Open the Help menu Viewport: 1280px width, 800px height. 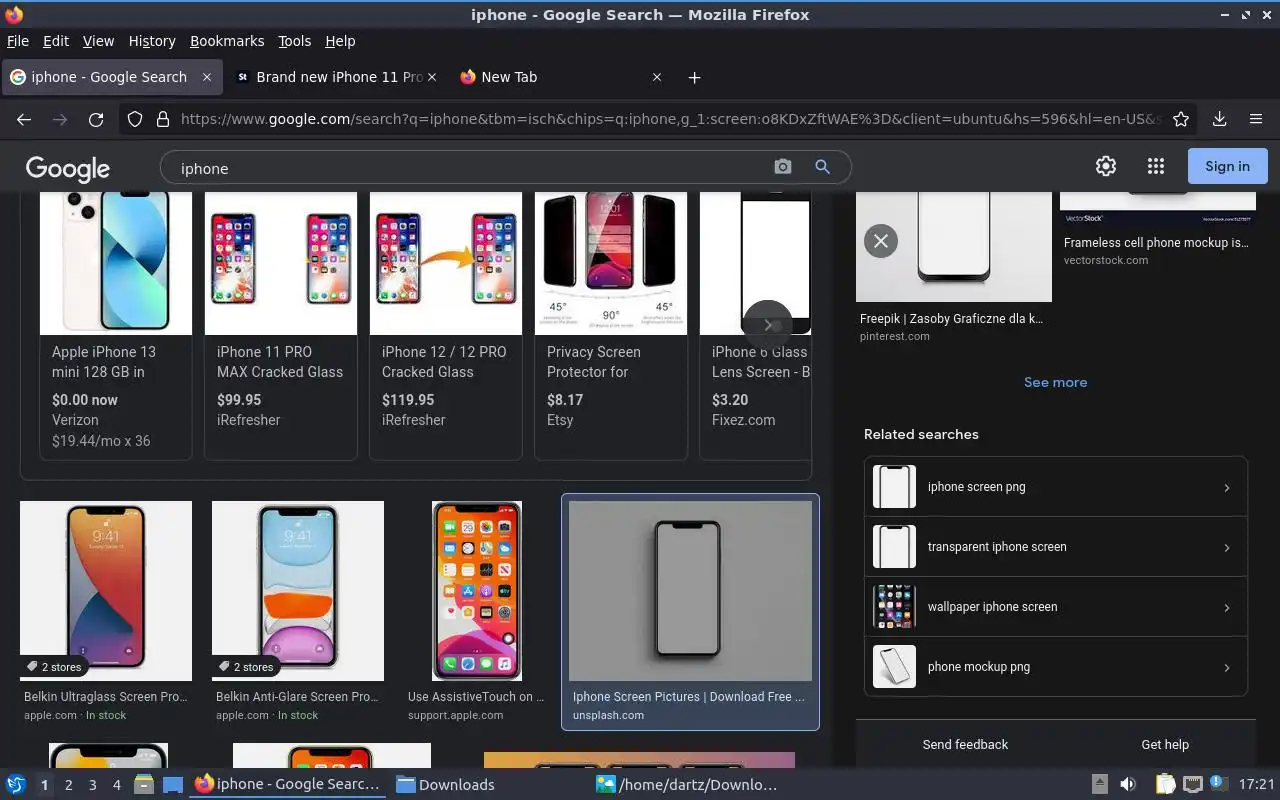click(x=340, y=41)
